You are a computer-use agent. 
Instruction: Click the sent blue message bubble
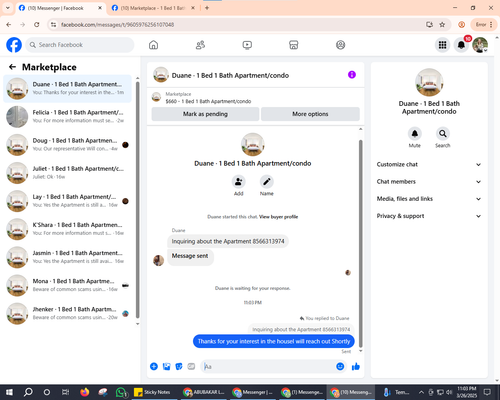tap(274, 341)
